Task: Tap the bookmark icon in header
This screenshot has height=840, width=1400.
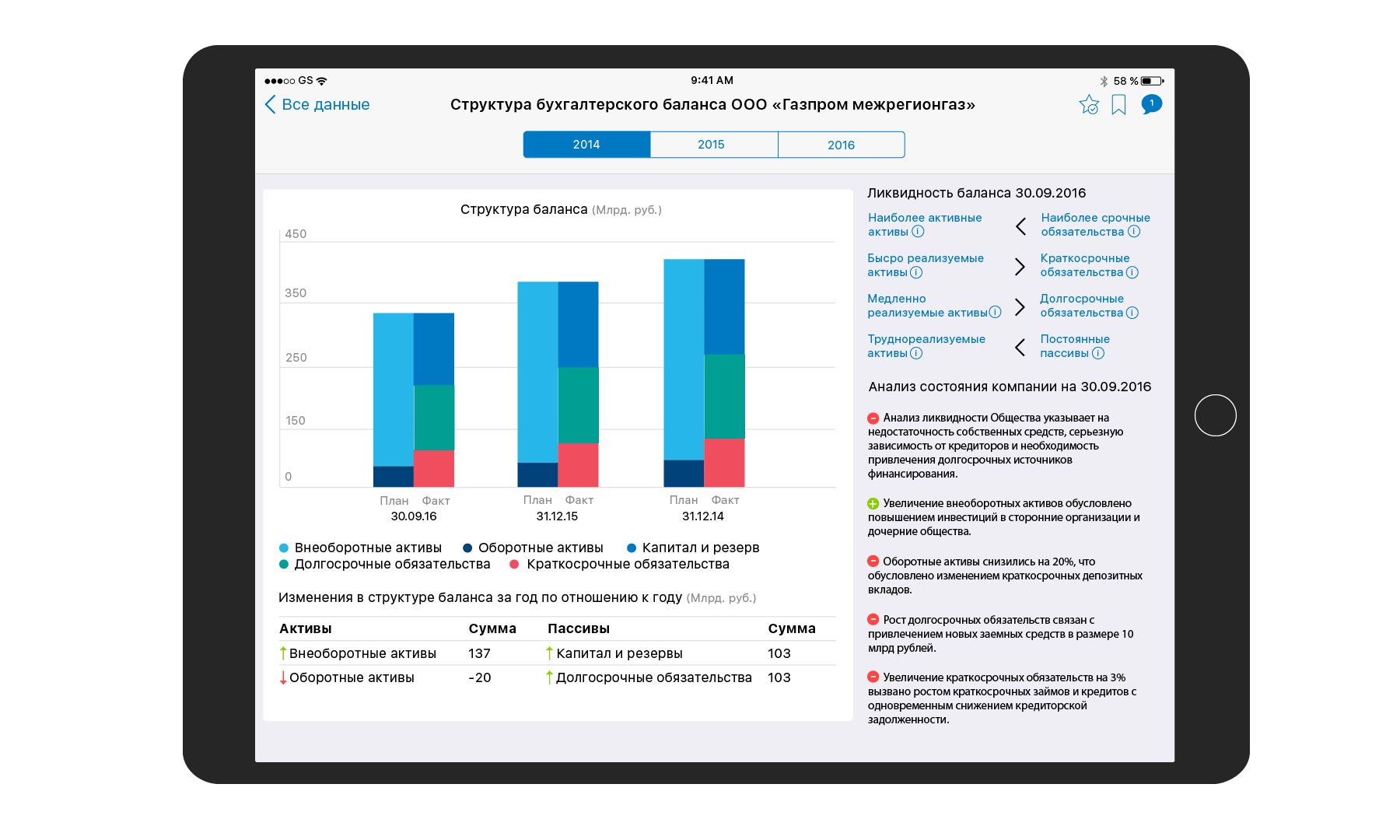Action: coord(1118,105)
